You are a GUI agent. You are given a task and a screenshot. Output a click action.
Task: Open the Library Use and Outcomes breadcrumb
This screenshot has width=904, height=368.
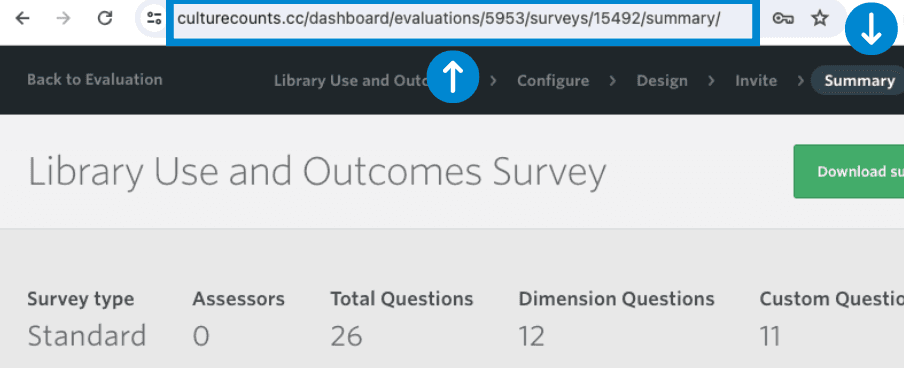[351, 81]
